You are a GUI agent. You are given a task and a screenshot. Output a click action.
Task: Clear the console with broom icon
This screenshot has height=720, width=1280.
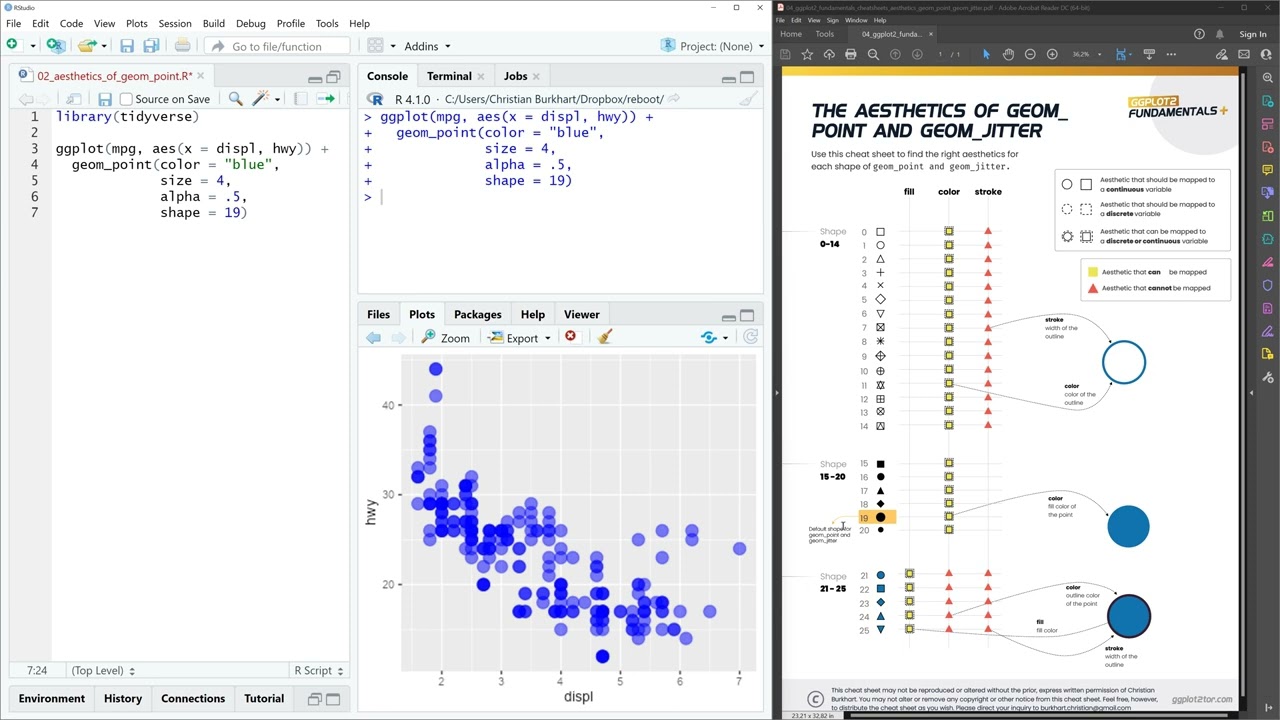tap(748, 99)
